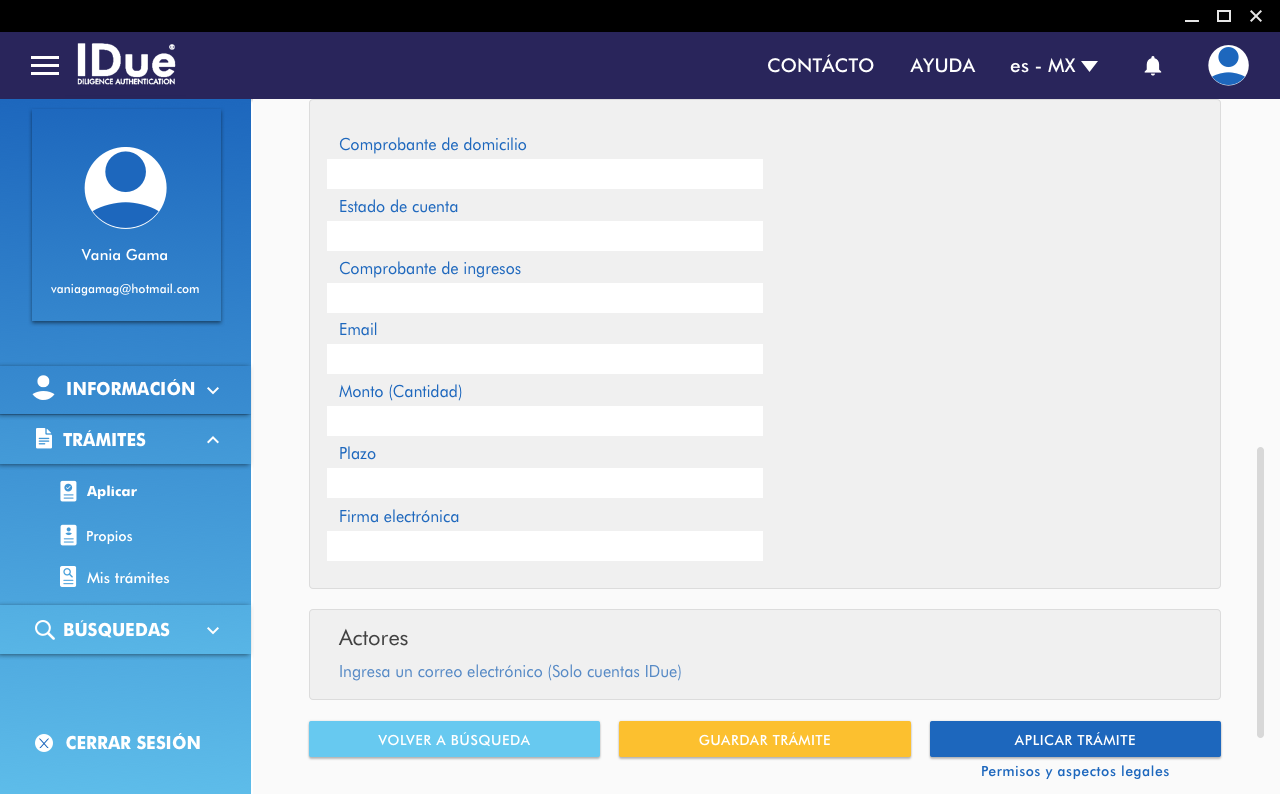Click the Mis trámites icon in sidebar
Screen dimensions: 1280x794
(x=68, y=577)
